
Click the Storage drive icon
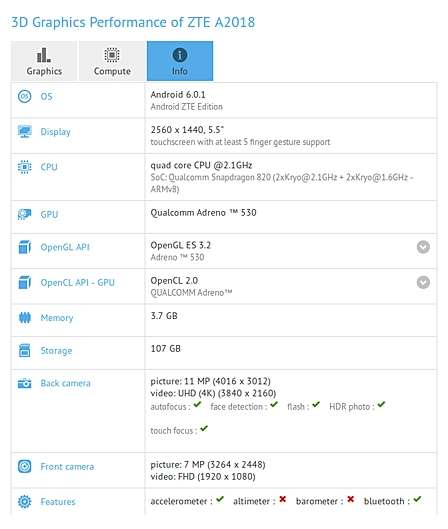[x=24, y=351]
